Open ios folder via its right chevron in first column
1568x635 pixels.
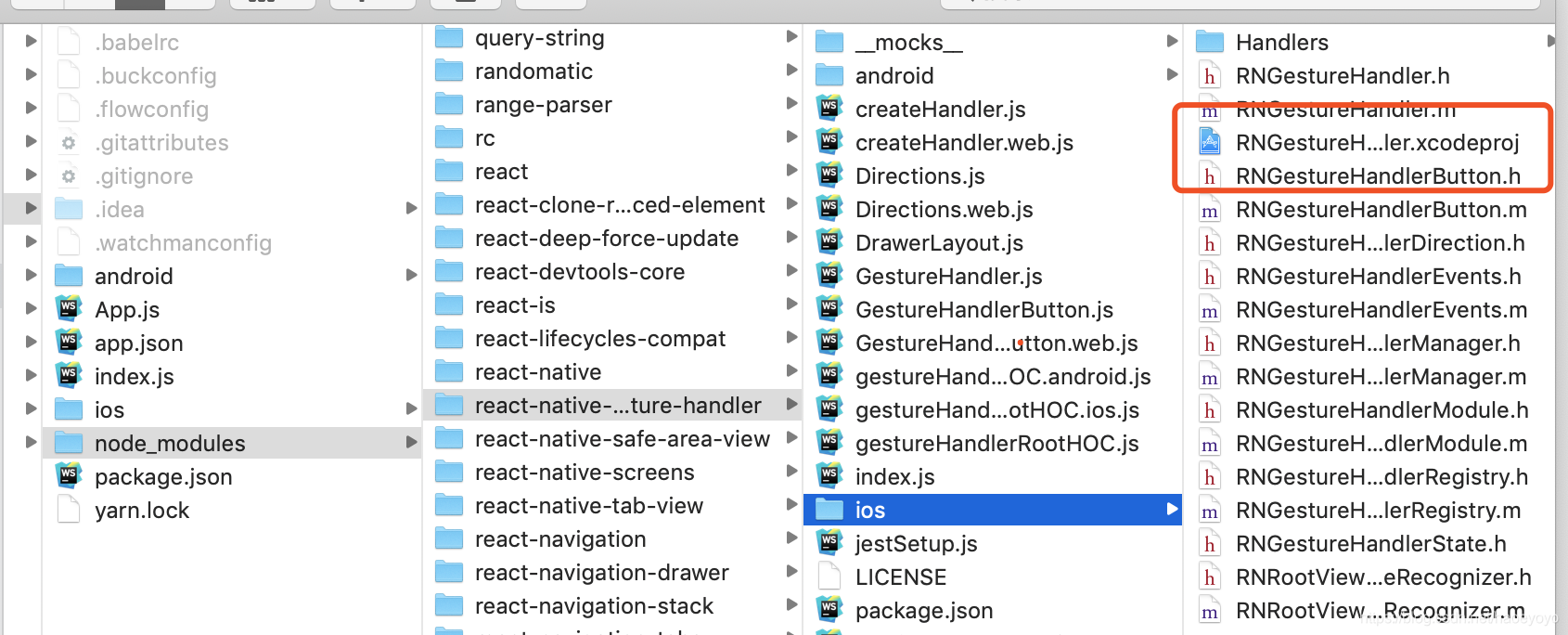click(411, 409)
